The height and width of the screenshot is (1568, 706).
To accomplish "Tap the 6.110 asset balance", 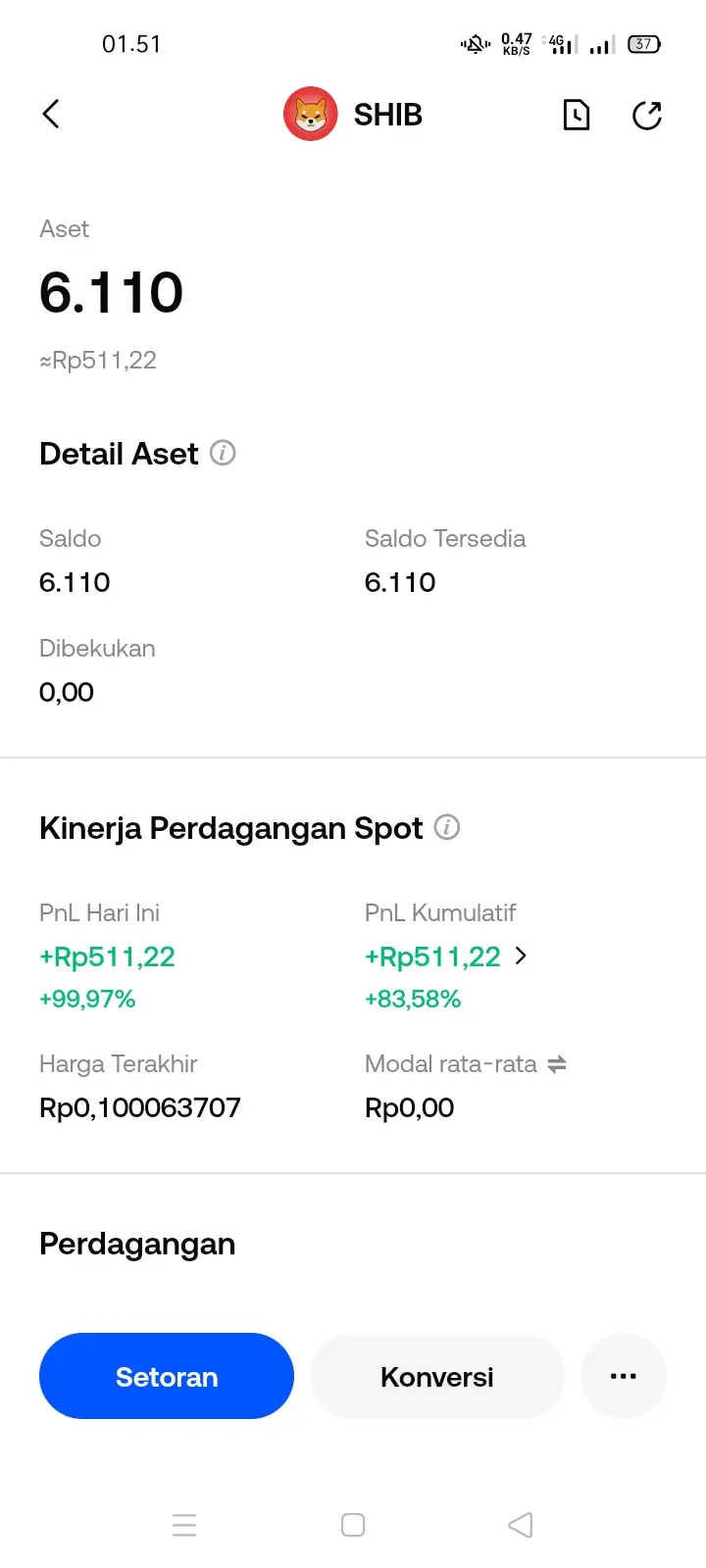I will [x=112, y=292].
